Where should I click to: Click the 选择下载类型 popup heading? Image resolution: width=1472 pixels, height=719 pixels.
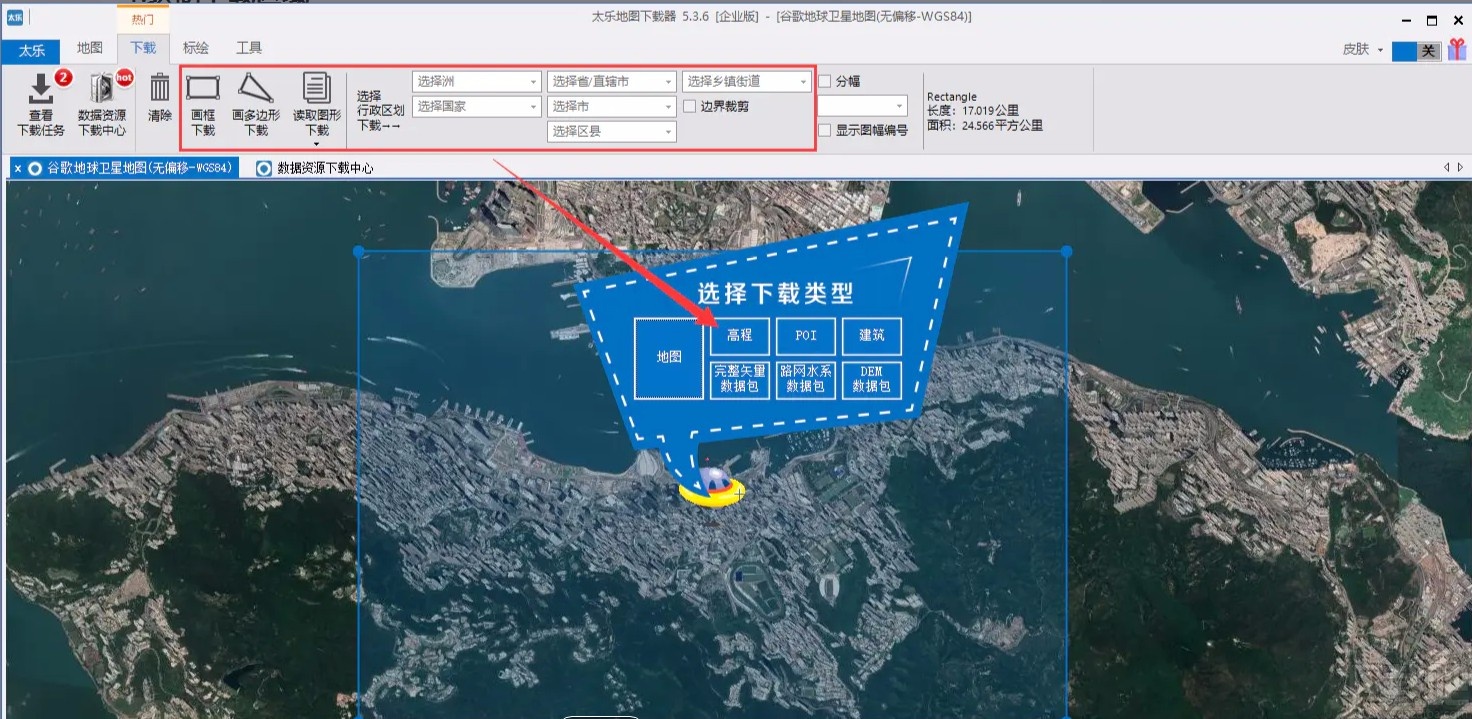[776, 293]
